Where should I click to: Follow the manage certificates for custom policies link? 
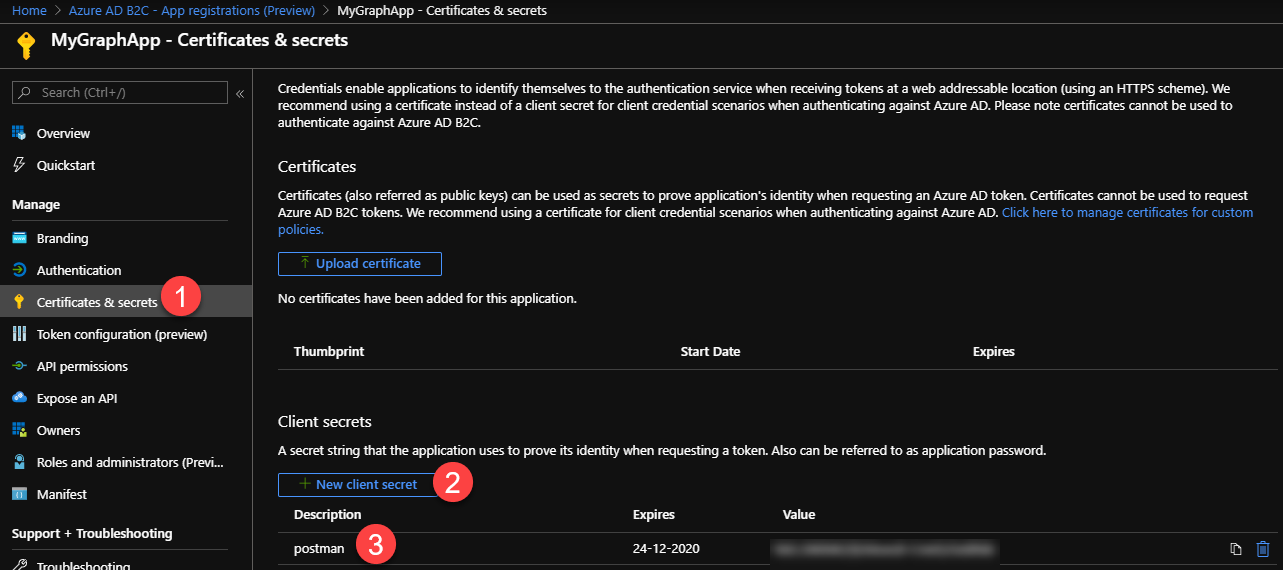point(1127,213)
